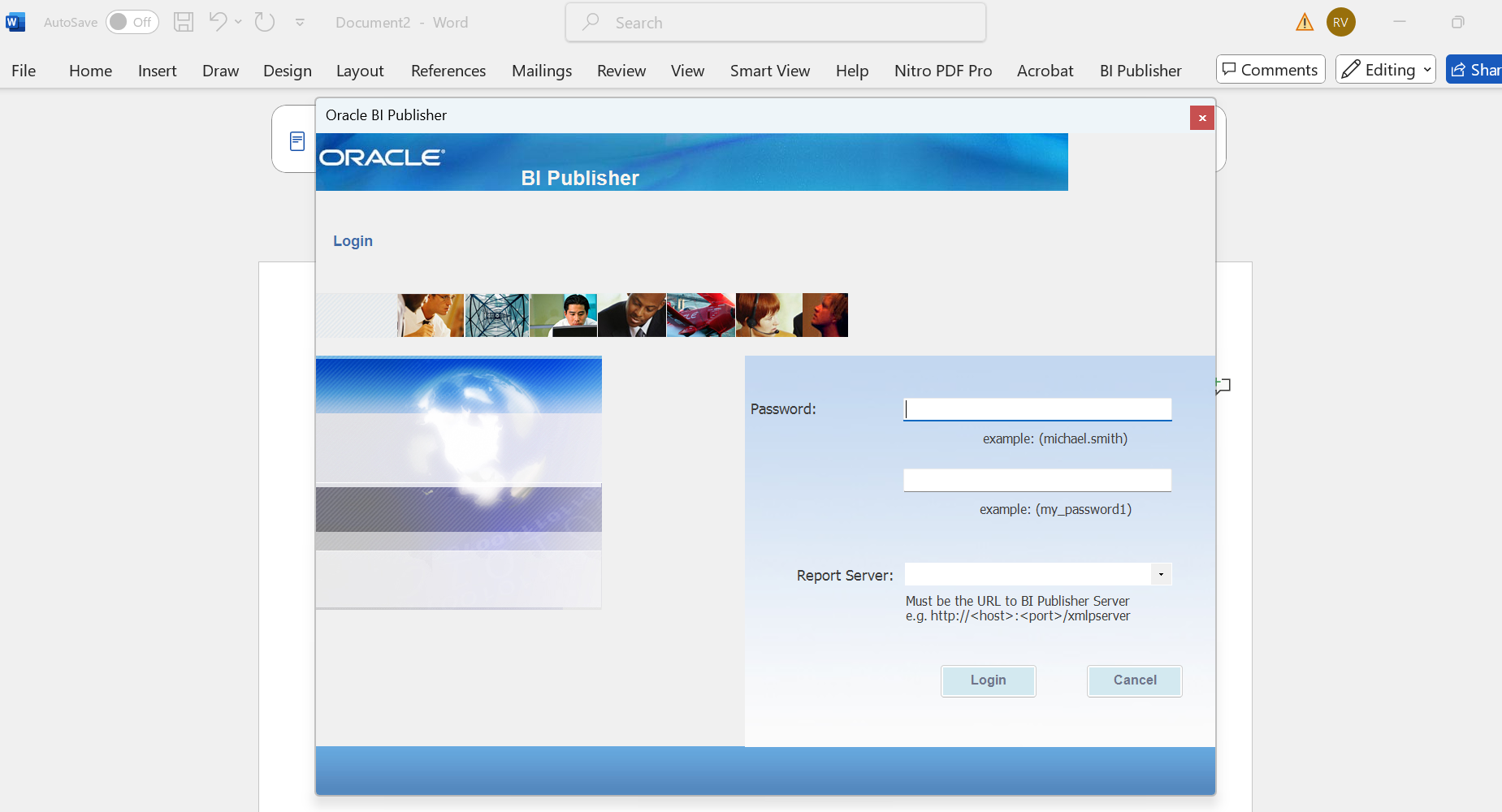Switch to the BI Publisher tab
Image resolution: width=1502 pixels, height=812 pixels.
1141,71
